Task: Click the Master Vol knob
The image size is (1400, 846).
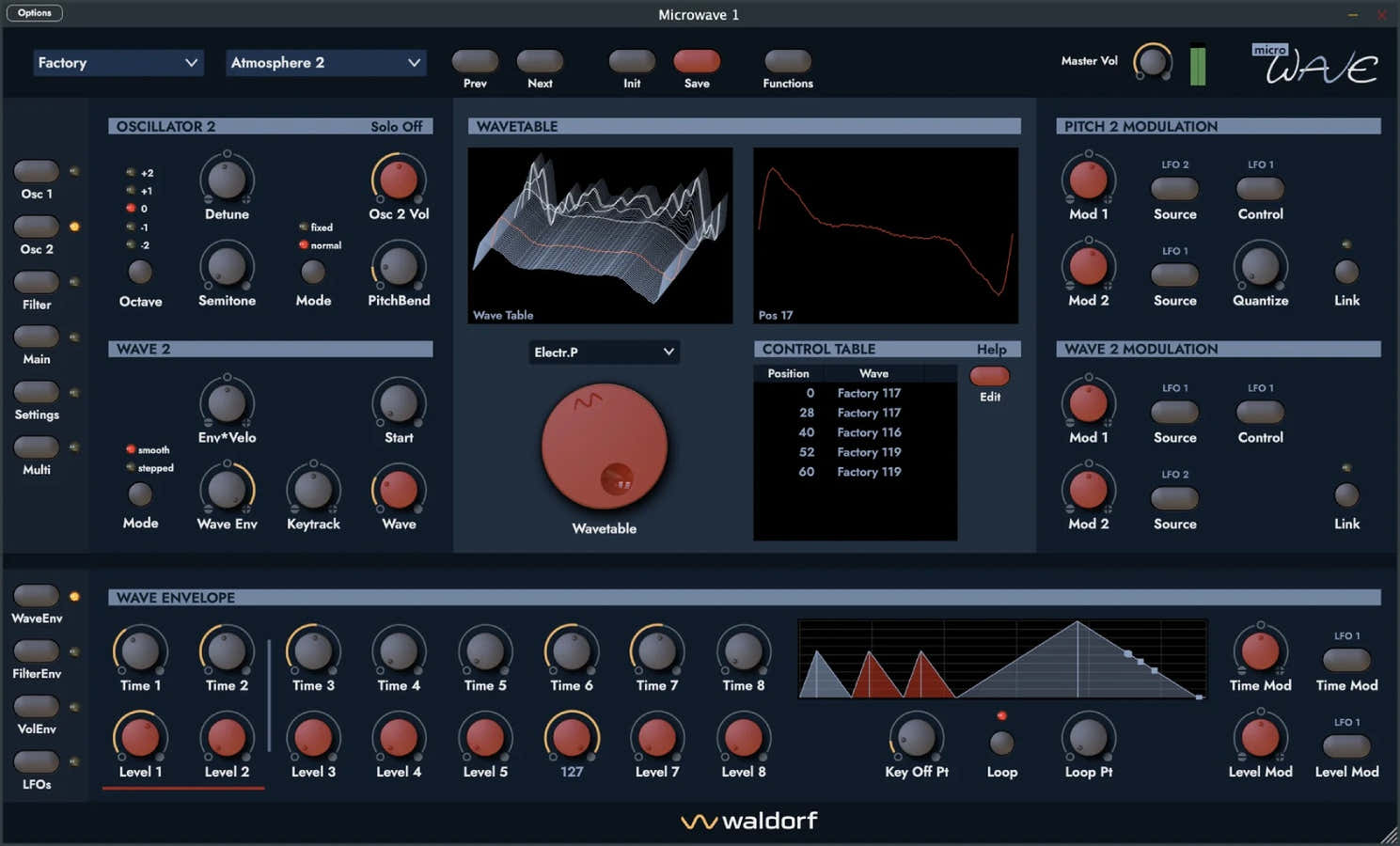Action: [x=1152, y=62]
